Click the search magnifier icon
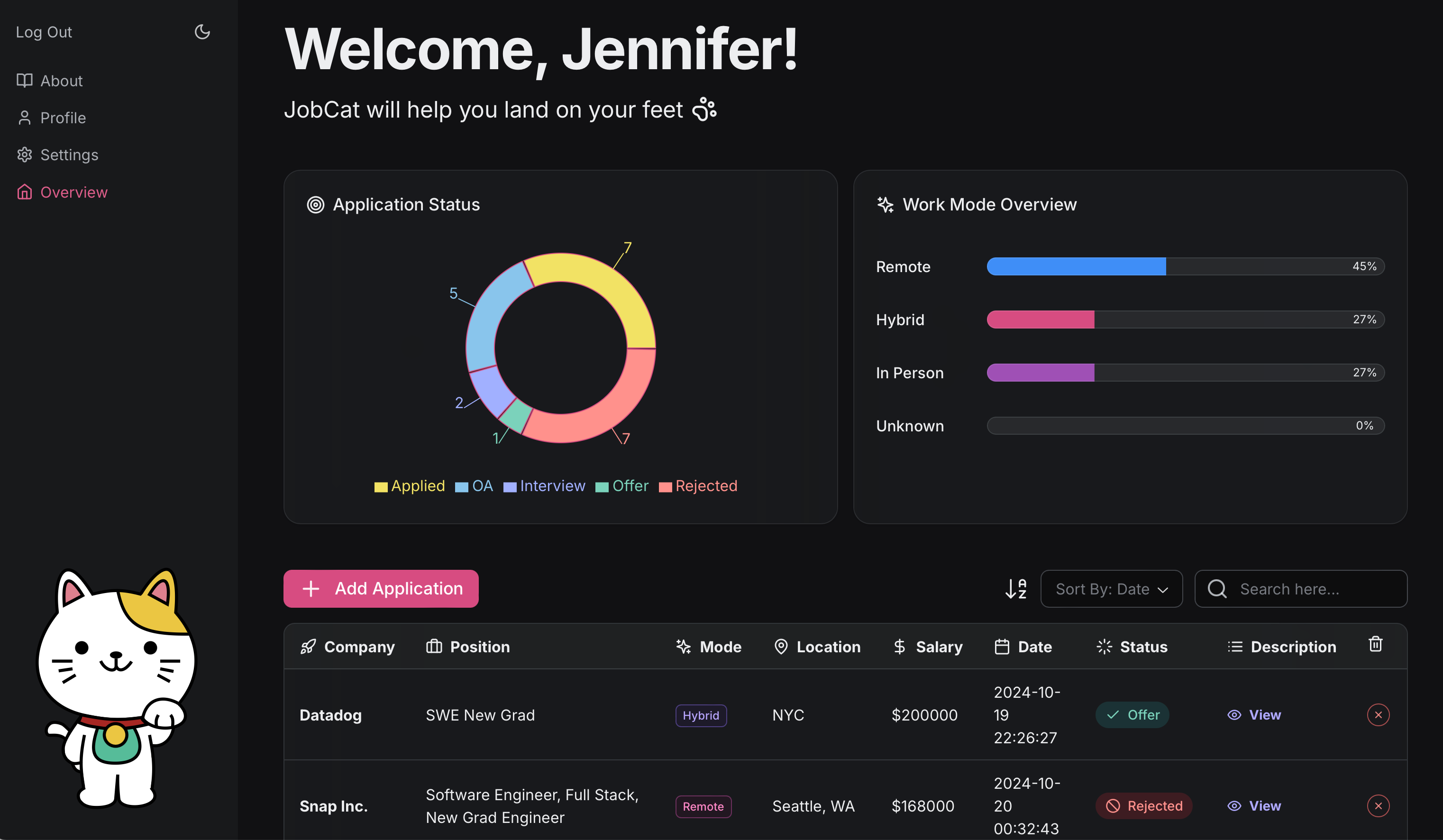Viewport: 1443px width, 840px height. (1217, 589)
